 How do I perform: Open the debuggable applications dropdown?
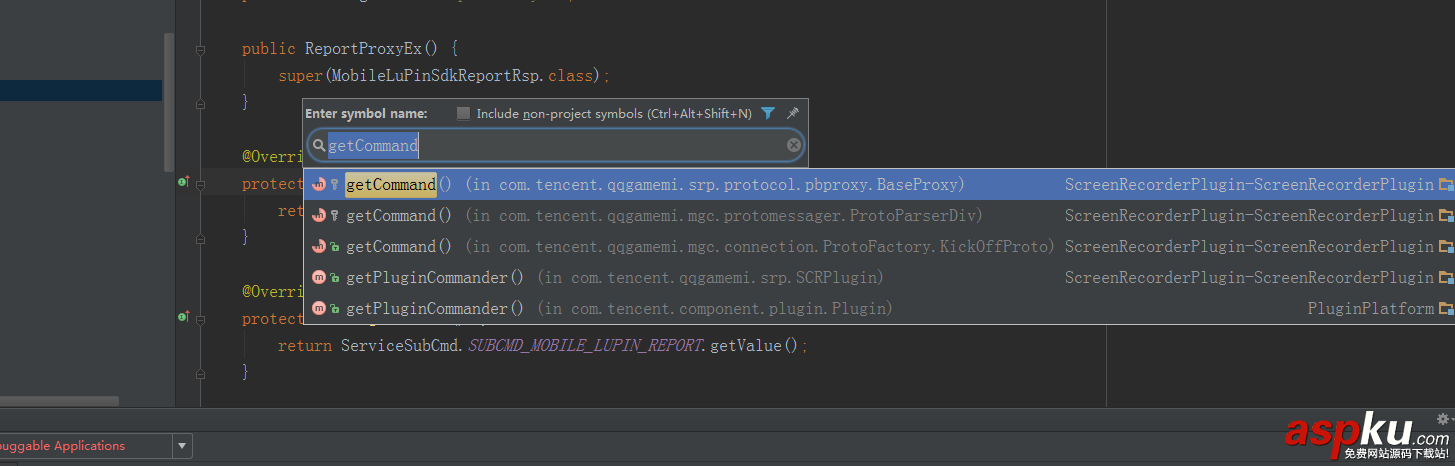pos(182,446)
